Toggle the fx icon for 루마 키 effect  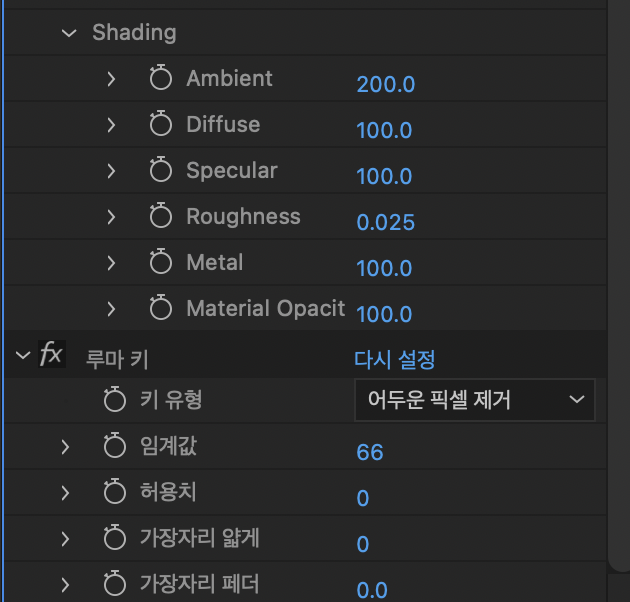pos(51,354)
